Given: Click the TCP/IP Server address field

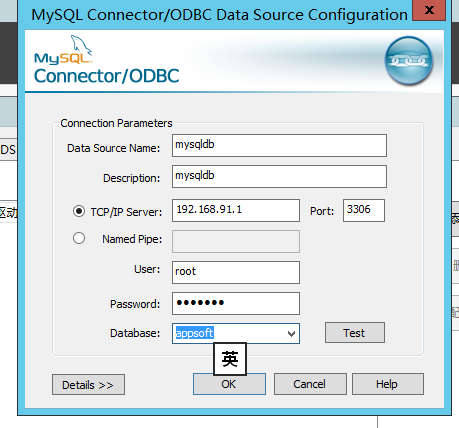Looking at the screenshot, I should [236, 210].
